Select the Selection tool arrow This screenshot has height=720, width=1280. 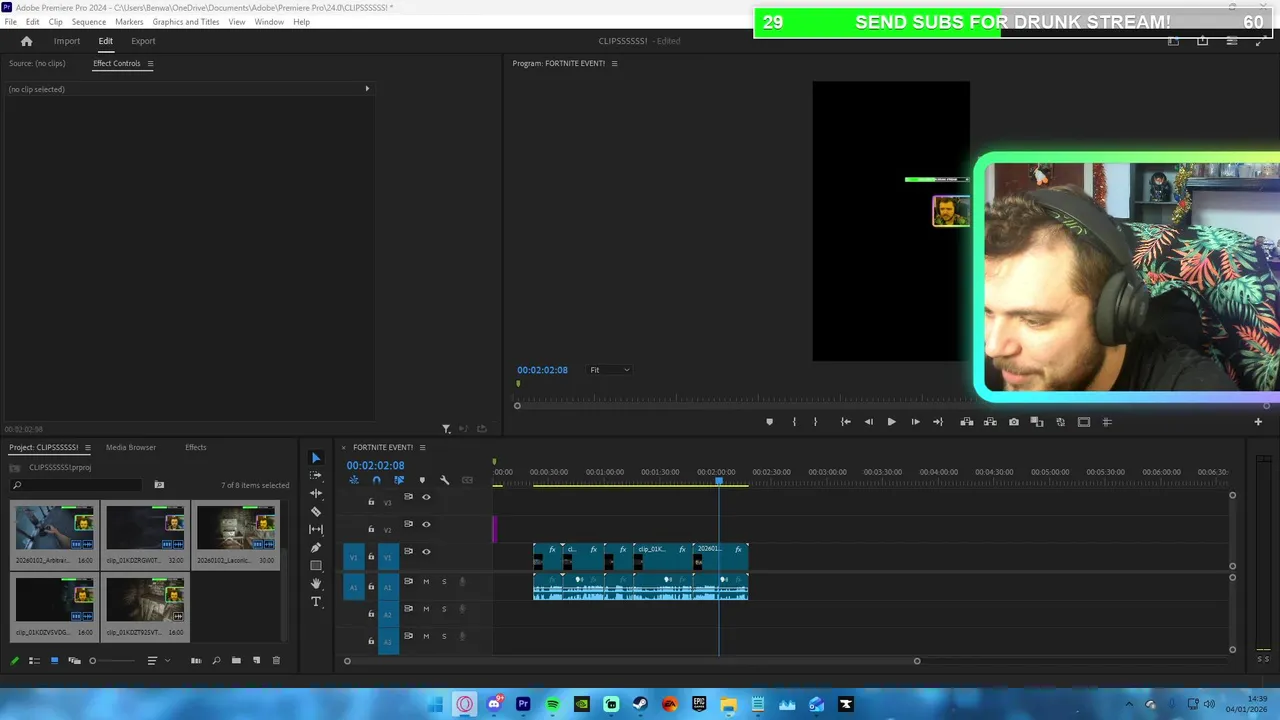click(x=316, y=458)
